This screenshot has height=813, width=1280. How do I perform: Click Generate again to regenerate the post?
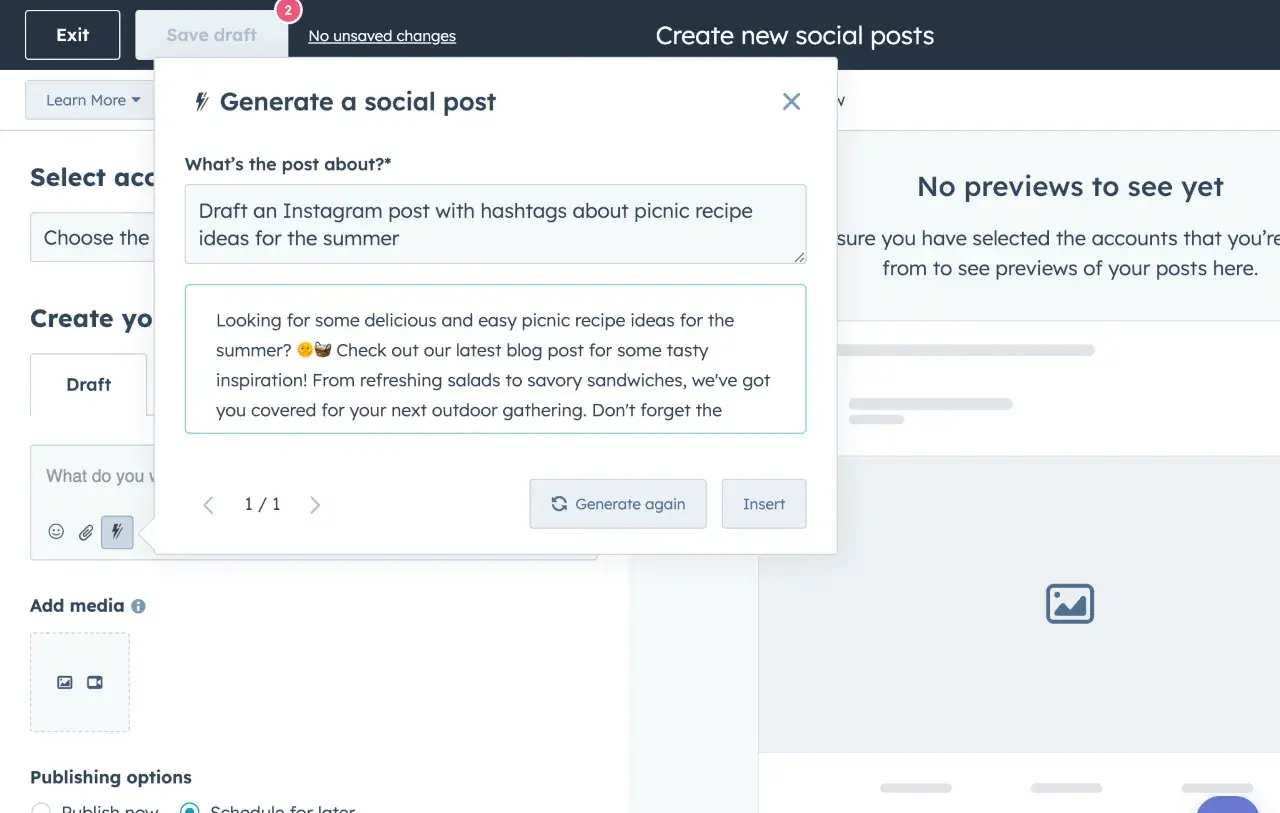[618, 504]
